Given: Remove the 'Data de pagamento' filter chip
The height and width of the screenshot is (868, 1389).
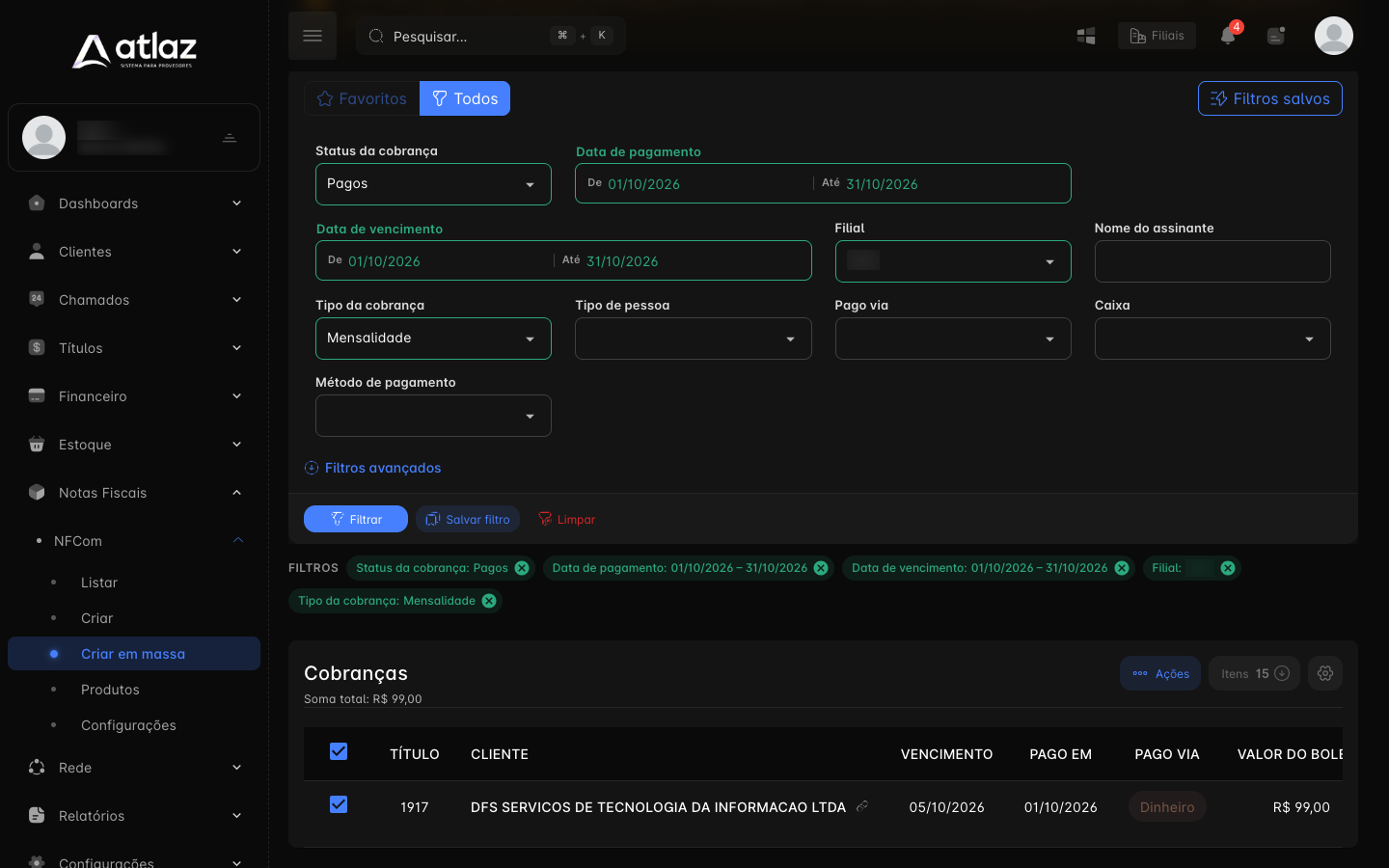Looking at the screenshot, I should [821, 568].
